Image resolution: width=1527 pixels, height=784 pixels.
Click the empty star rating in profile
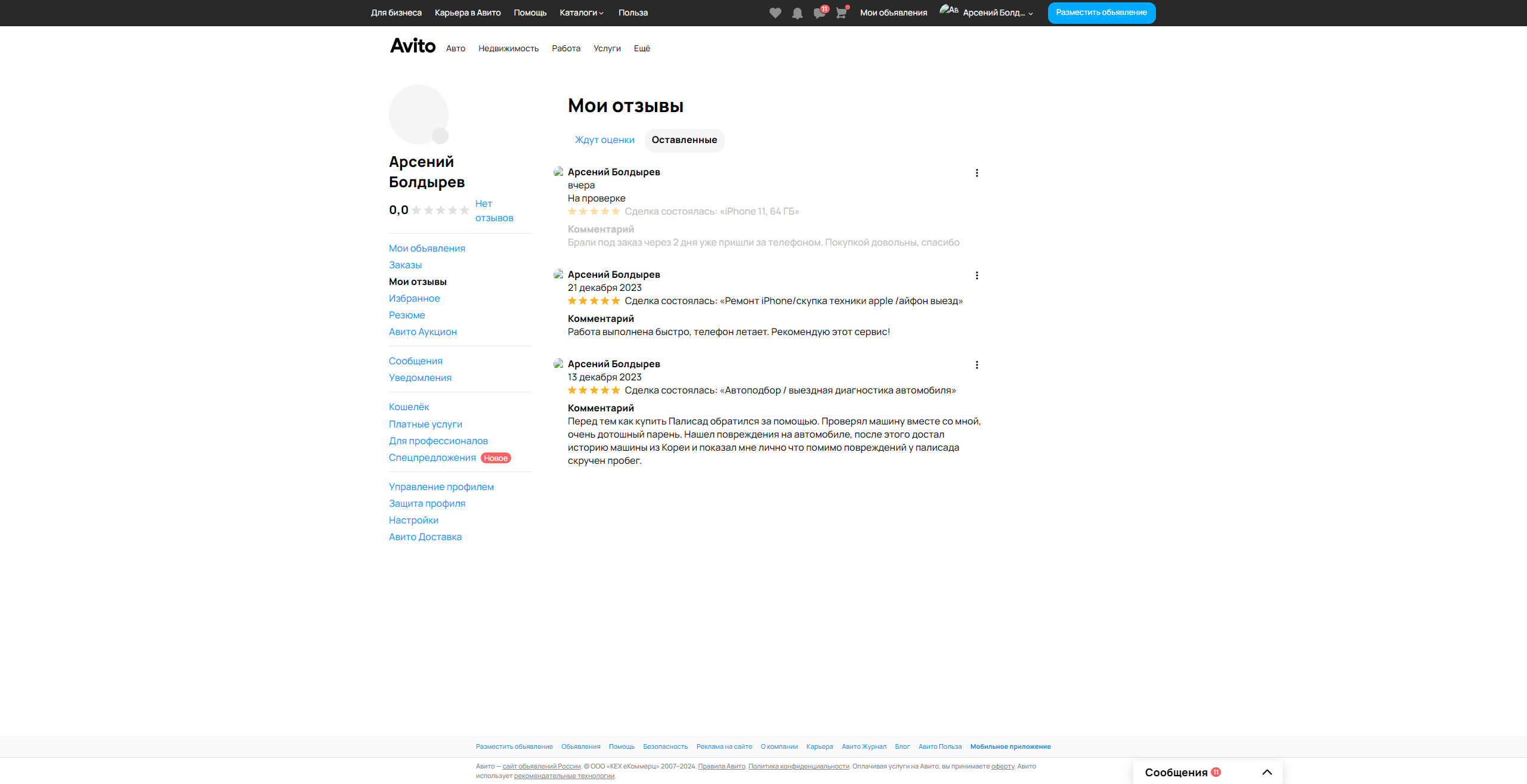point(440,210)
